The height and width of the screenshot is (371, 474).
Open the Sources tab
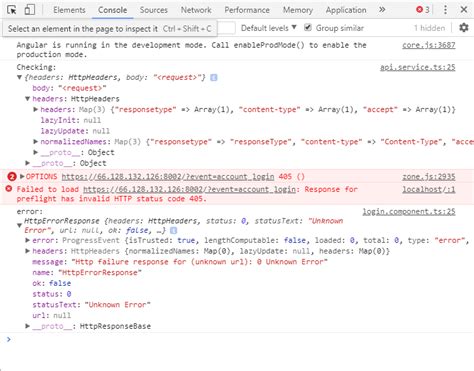(154, 10)
